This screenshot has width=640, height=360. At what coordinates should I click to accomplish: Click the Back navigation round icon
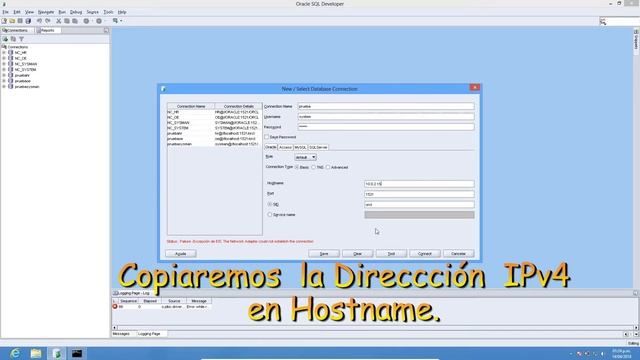point(86,21)
